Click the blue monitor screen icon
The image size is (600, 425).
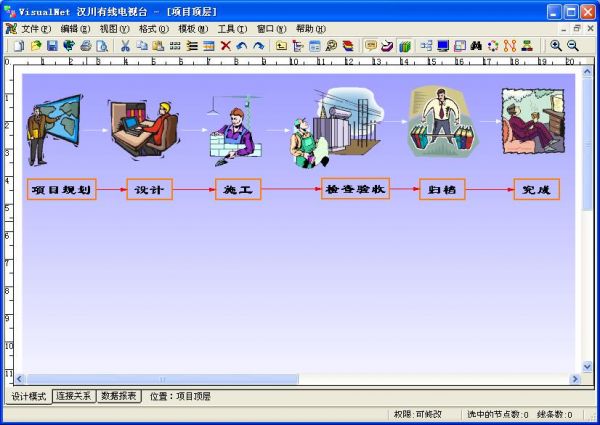pyautogui.click(x=443, y=46)
